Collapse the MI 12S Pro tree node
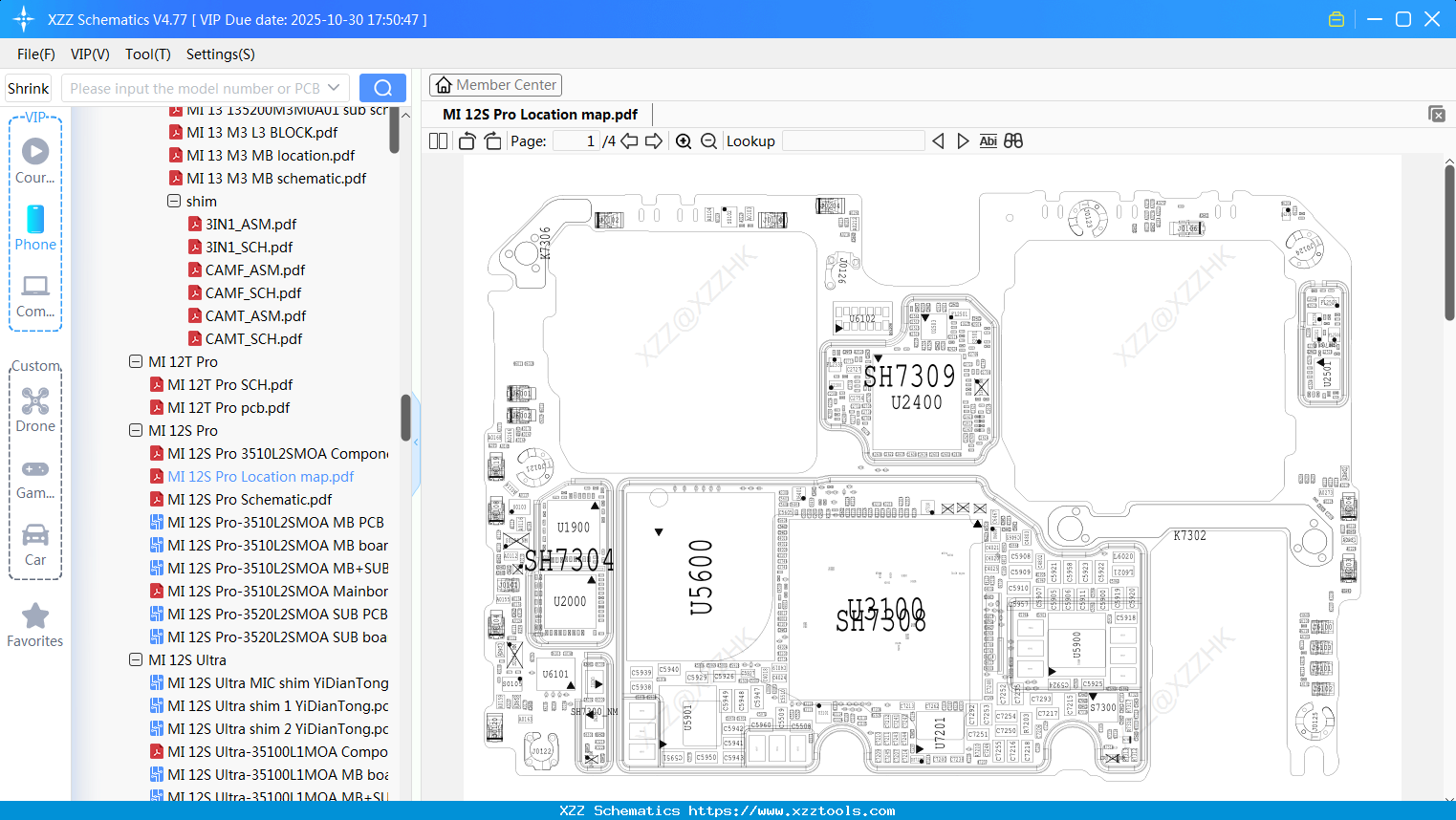 pyautogui.click(x=135, y=430)
